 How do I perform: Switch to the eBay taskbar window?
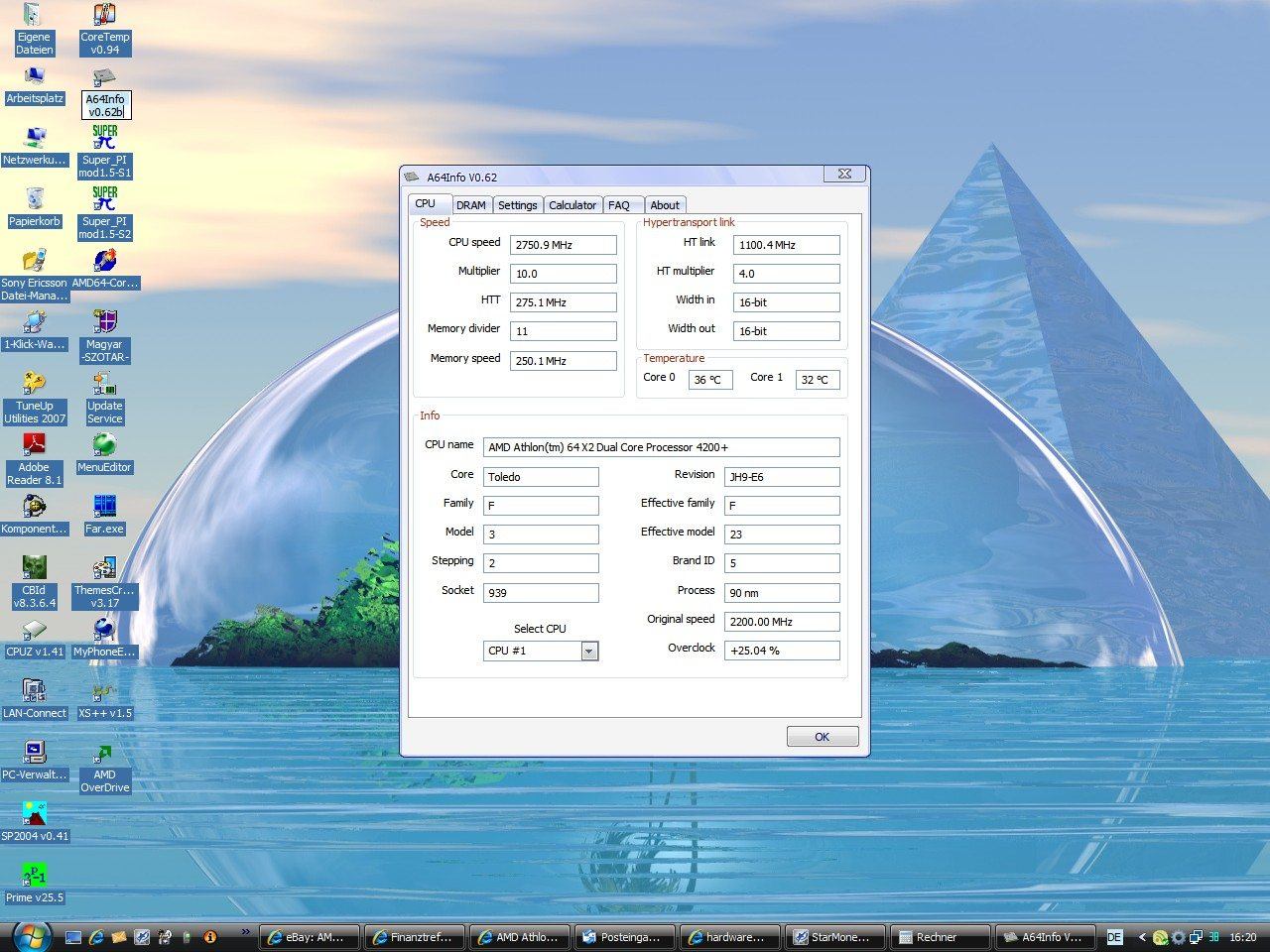309,937
